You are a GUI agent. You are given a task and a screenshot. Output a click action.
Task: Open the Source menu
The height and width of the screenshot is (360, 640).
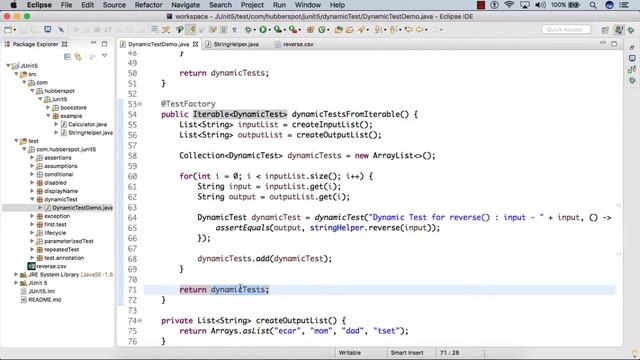tap(114, 5)
